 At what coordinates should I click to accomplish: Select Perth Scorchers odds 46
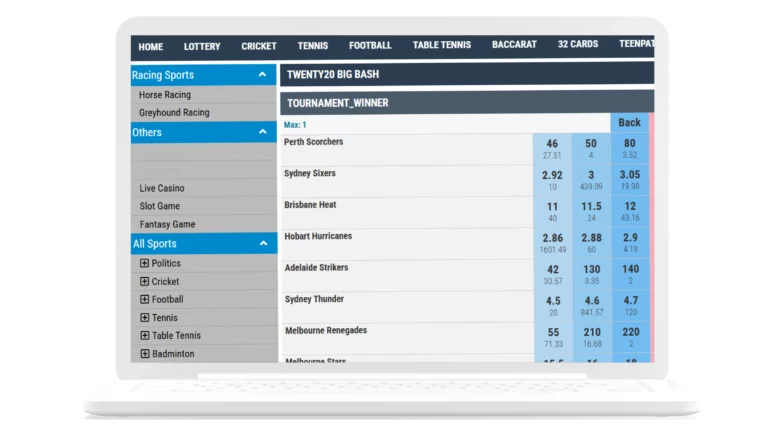click(552, 148)
